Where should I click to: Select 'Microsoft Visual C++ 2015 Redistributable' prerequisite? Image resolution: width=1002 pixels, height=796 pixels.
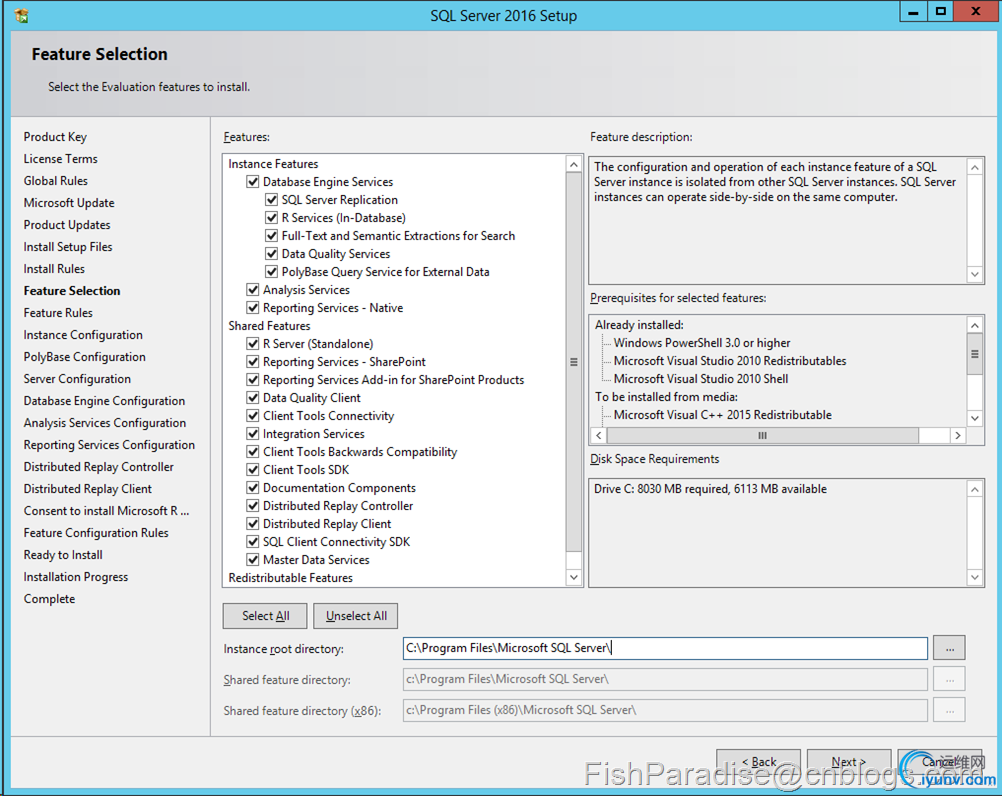723,415
